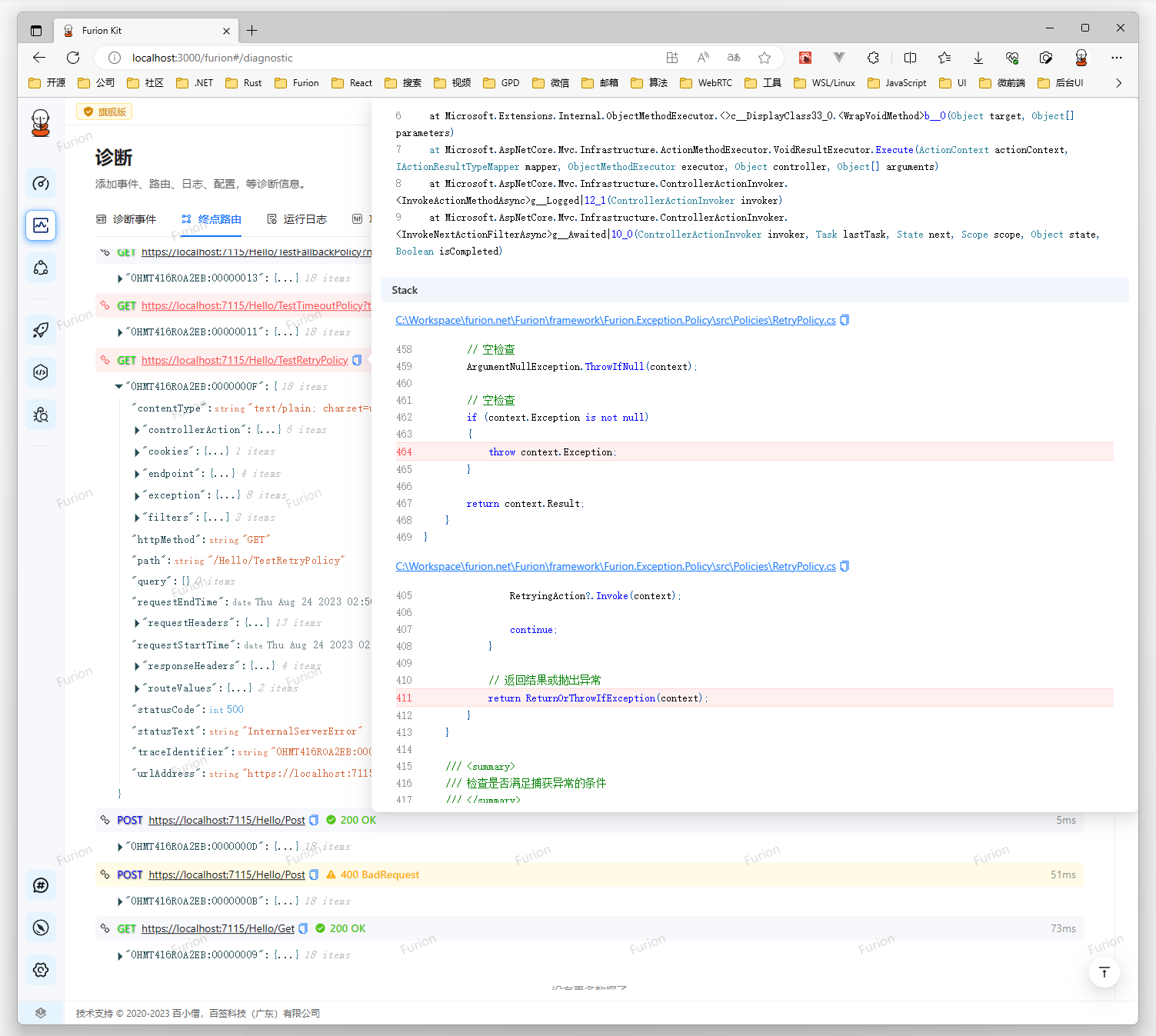
Task: Expand the exception node
Action: pos(137,496)
